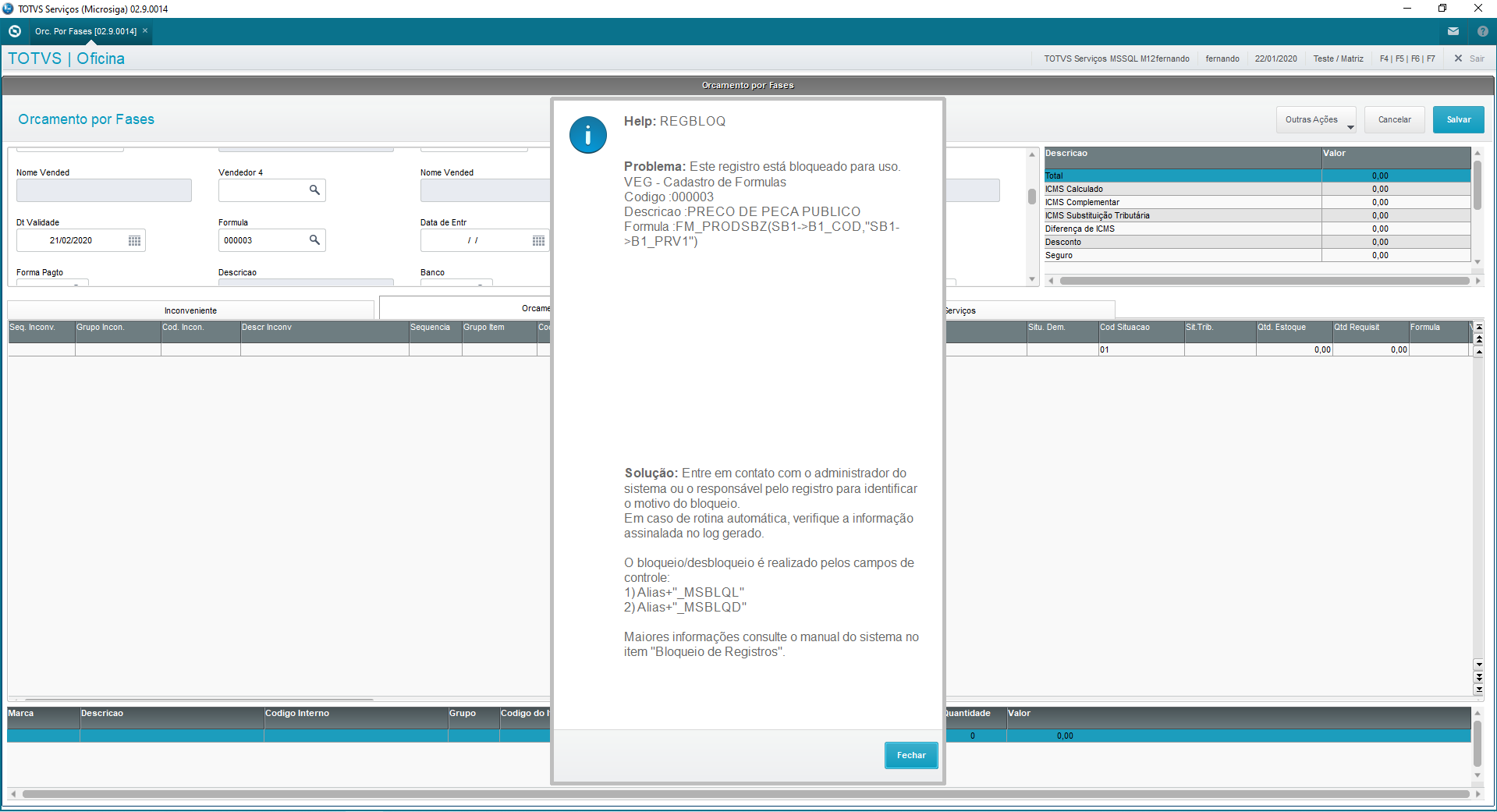Open Data de Entr calendar picker
The width and height of the screenshot is (1497, 812).
538,240
